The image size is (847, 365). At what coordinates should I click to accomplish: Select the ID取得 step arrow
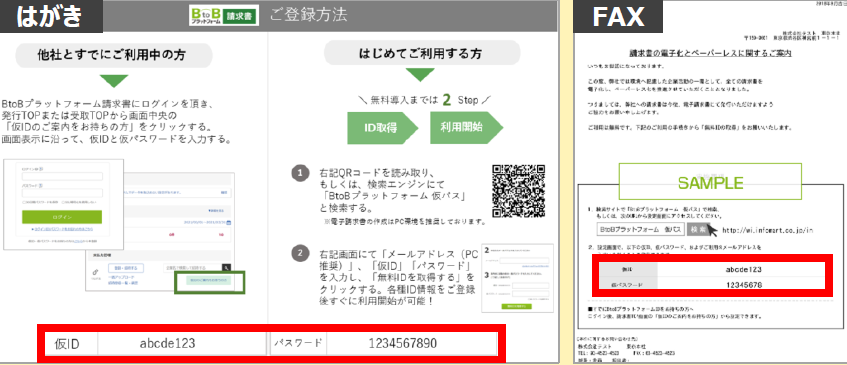[383, 128]
